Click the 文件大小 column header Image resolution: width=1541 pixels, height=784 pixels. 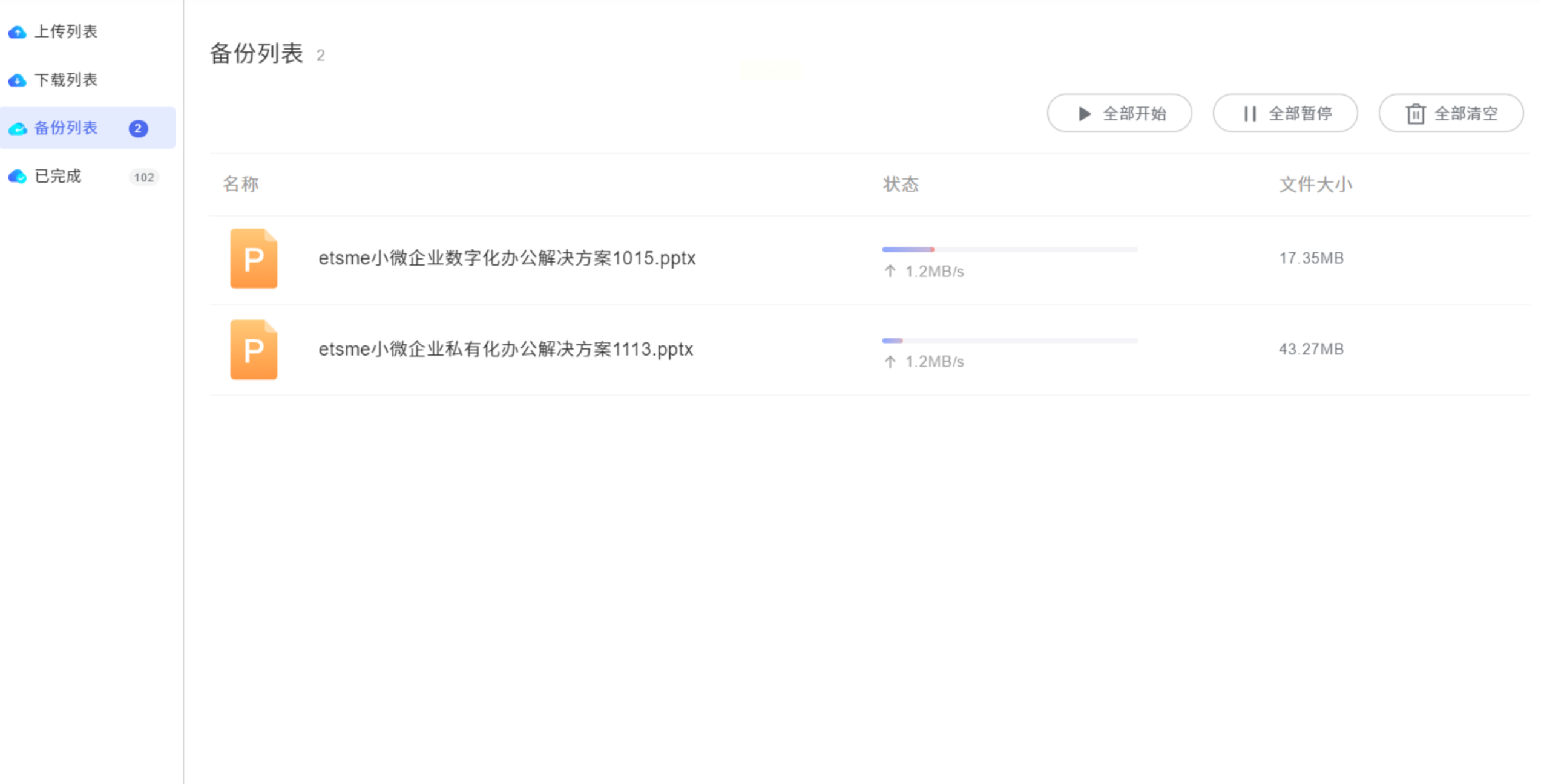tap(1315, 184)
